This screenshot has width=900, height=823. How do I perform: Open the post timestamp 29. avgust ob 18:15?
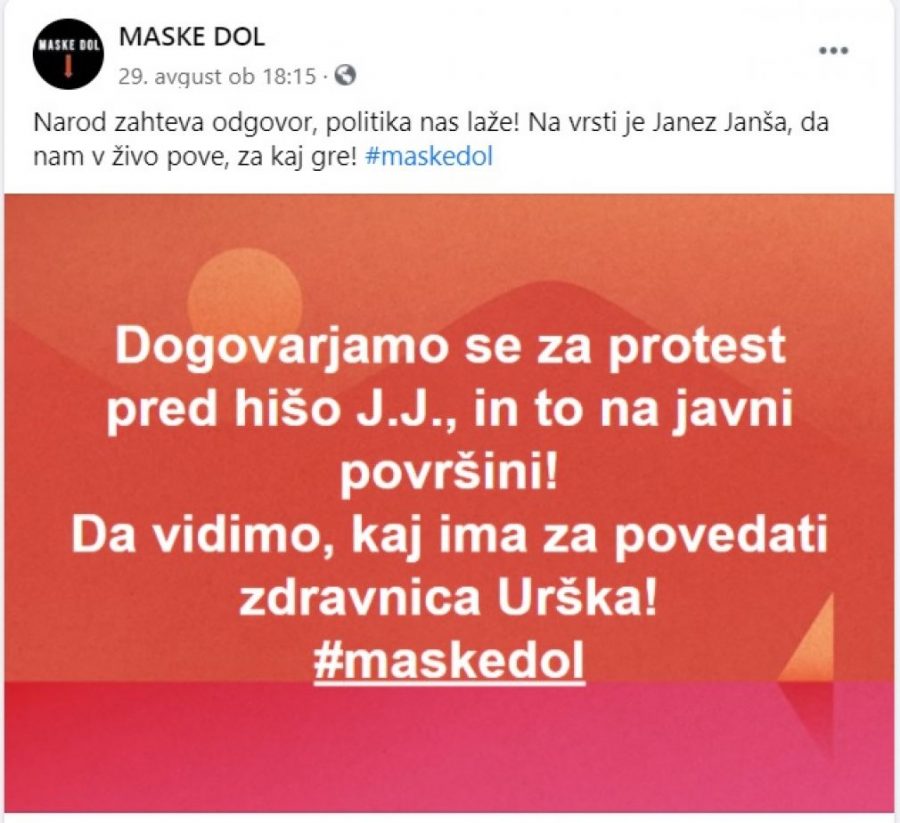(217, 76)
